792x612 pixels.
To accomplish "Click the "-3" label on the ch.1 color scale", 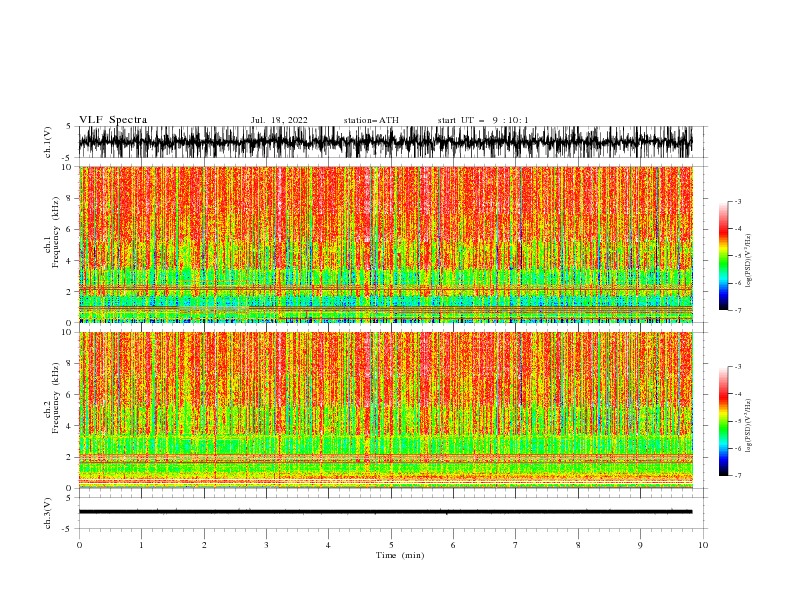I will click(737, 201).
